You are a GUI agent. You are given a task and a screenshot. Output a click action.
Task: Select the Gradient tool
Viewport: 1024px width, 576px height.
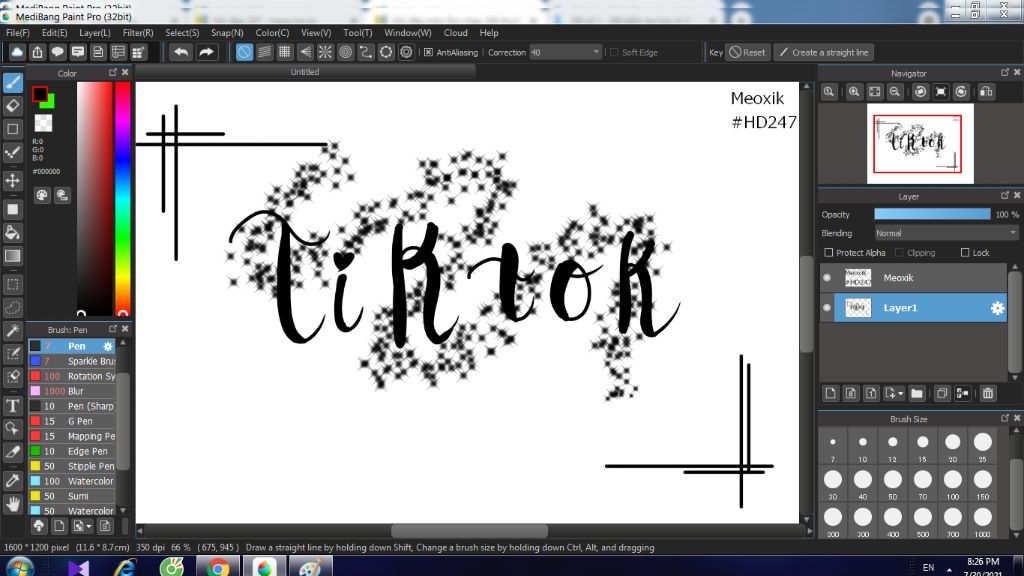coord(12,256)
